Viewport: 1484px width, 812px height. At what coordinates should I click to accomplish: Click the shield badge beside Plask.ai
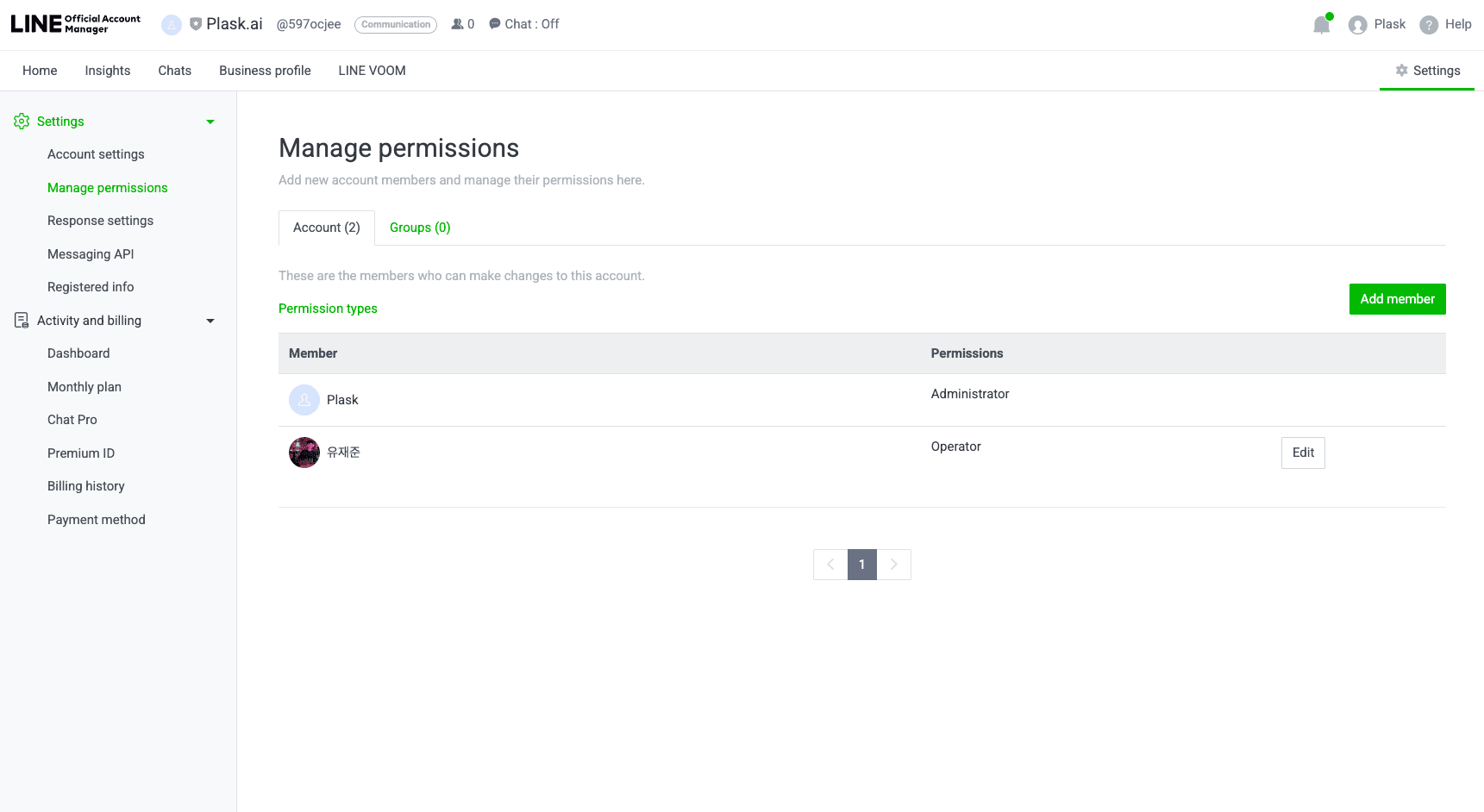[x=196, y=24]
